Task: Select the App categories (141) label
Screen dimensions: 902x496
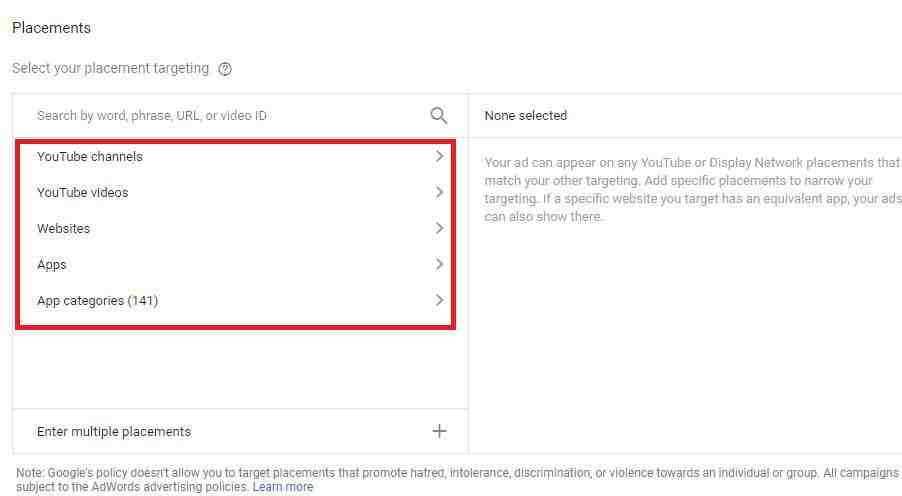Action: click(97, 300)
